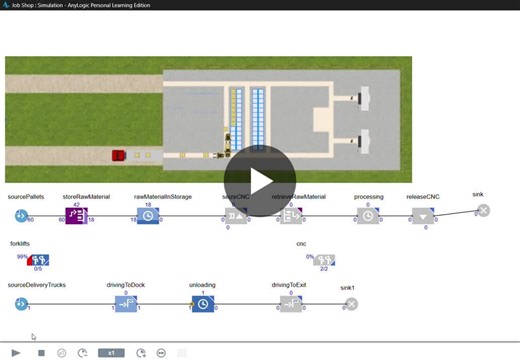Screen dimensions: 520x362
Task: Click the '99%' forklifts utilization value
Action: [x=22, y=257]
